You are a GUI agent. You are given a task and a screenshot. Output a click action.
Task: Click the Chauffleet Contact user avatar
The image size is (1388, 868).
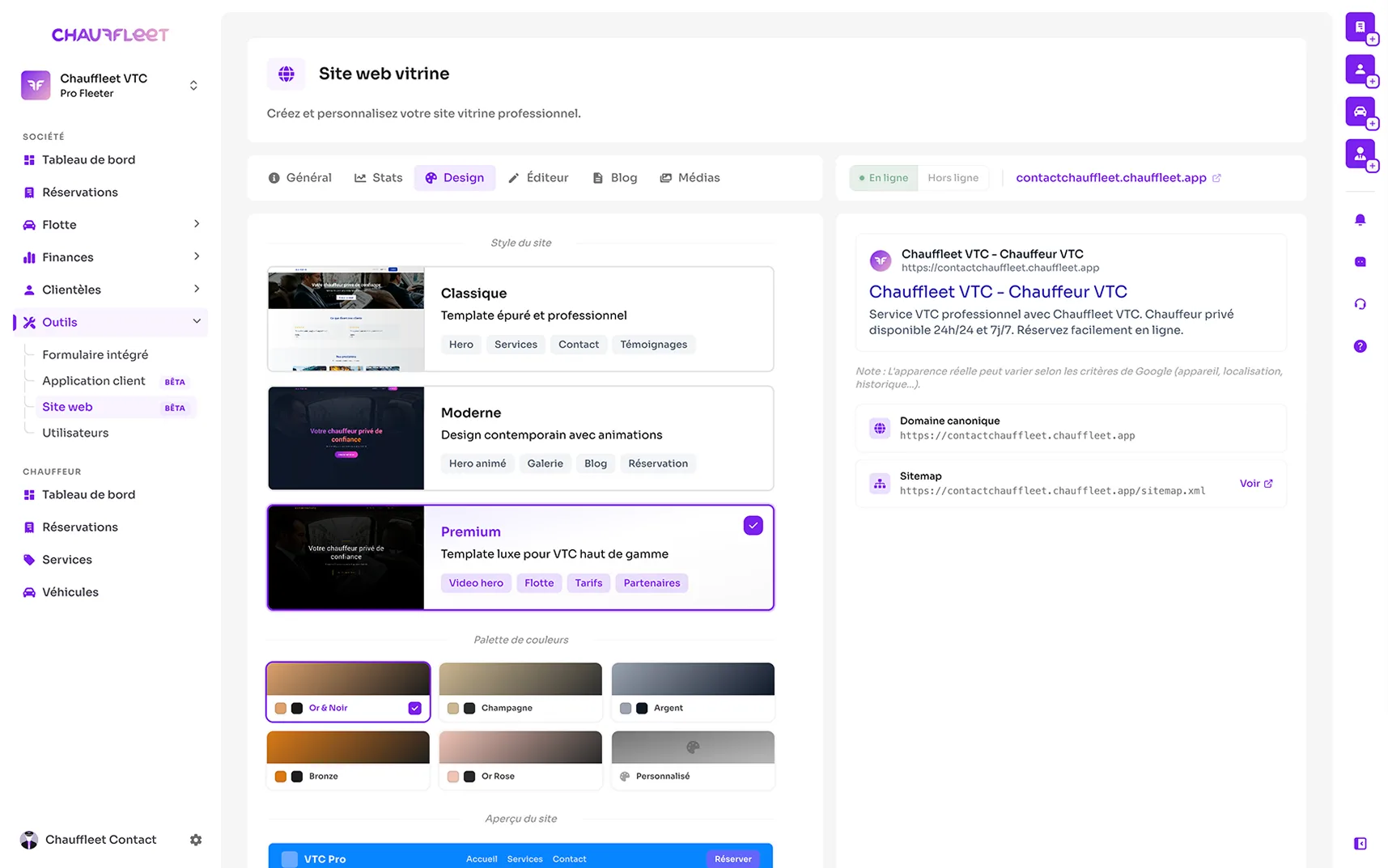tap(29, 840)
